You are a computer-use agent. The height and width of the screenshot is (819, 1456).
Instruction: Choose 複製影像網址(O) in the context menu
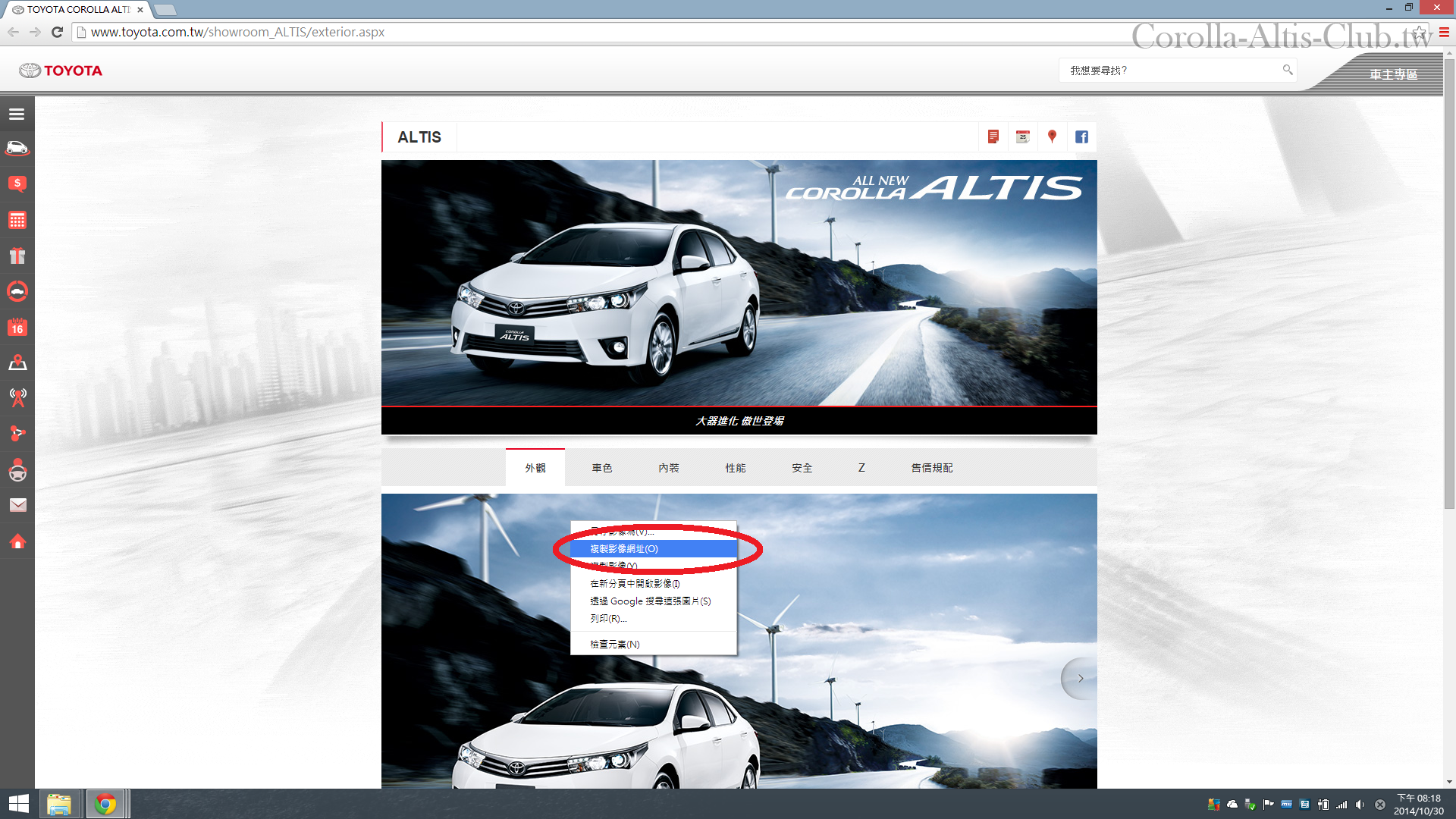[x=654, y=548]
